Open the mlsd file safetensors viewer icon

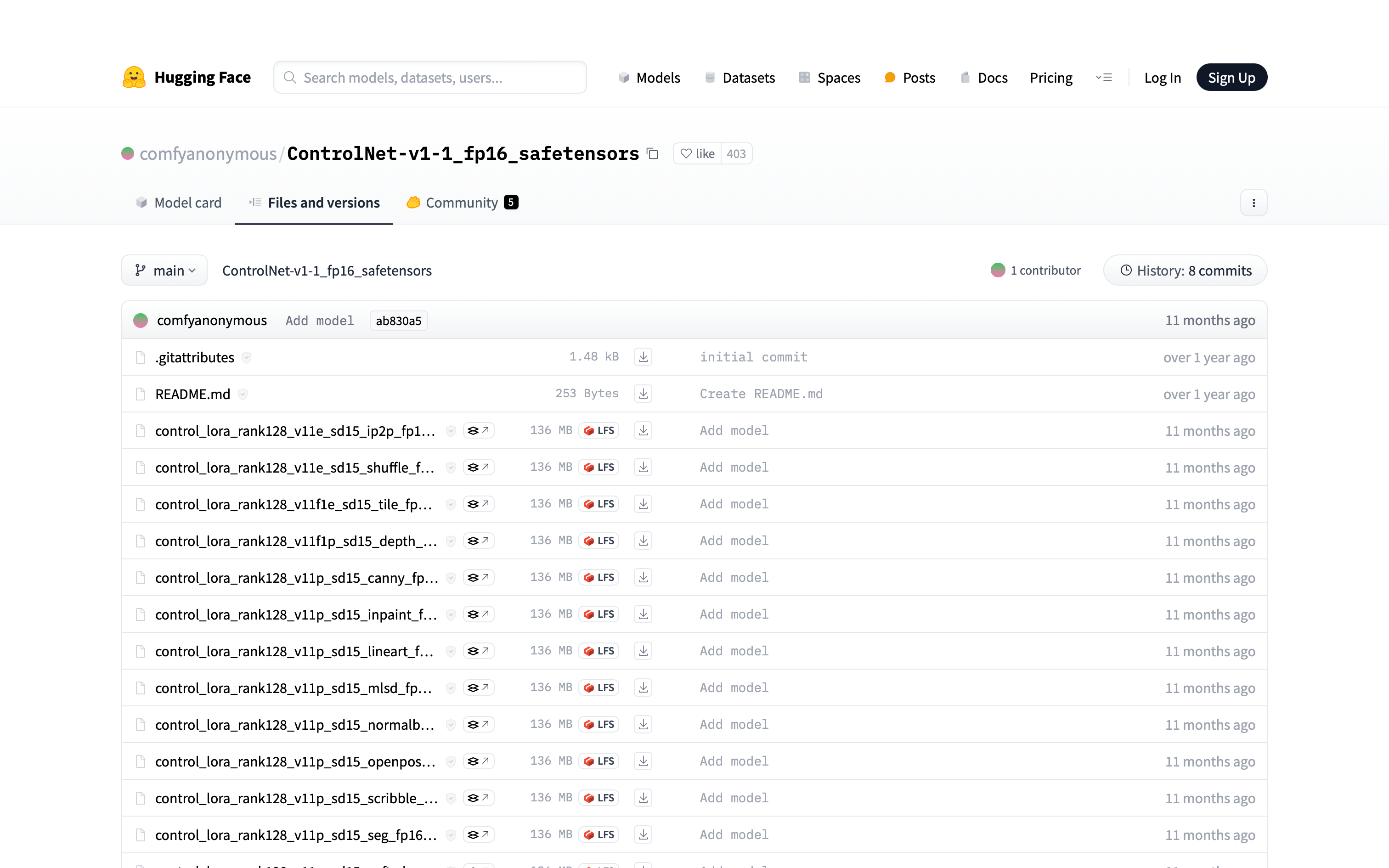478,688
